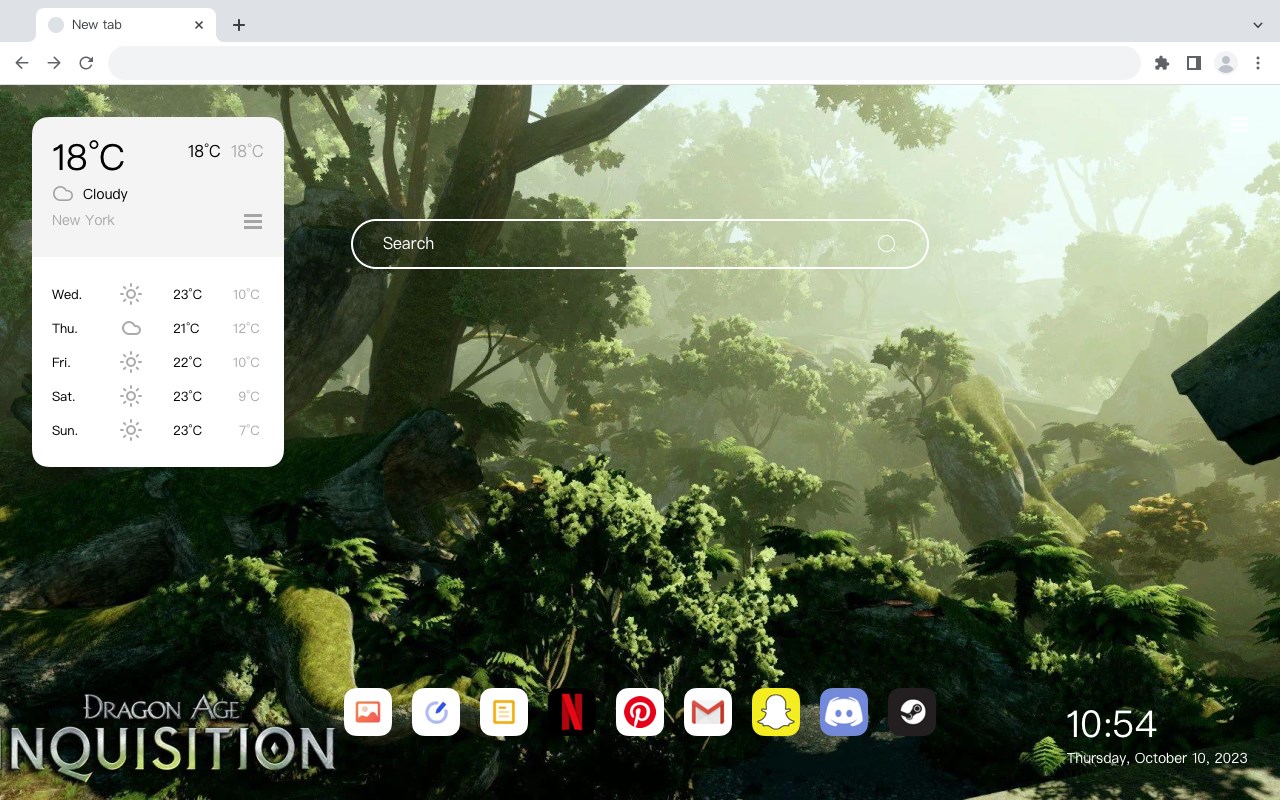Close the New tab tab
Image resolution: width=1280 pixels, height=800 pixels.
point(200,25)
